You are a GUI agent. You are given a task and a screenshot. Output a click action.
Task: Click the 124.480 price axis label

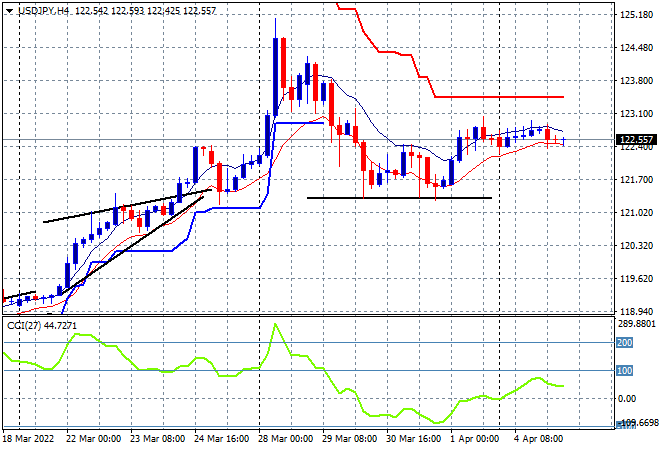tap(636, 48)
